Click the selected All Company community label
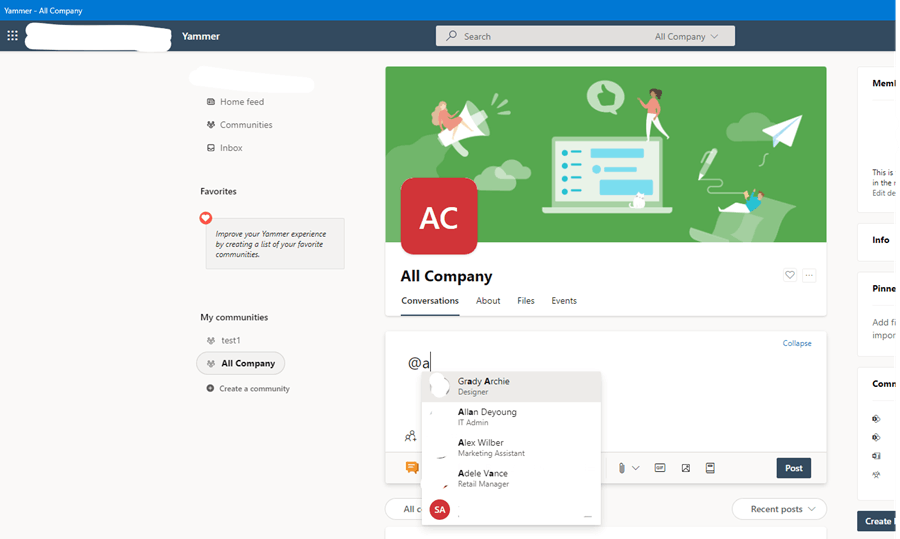 point(248,363)
